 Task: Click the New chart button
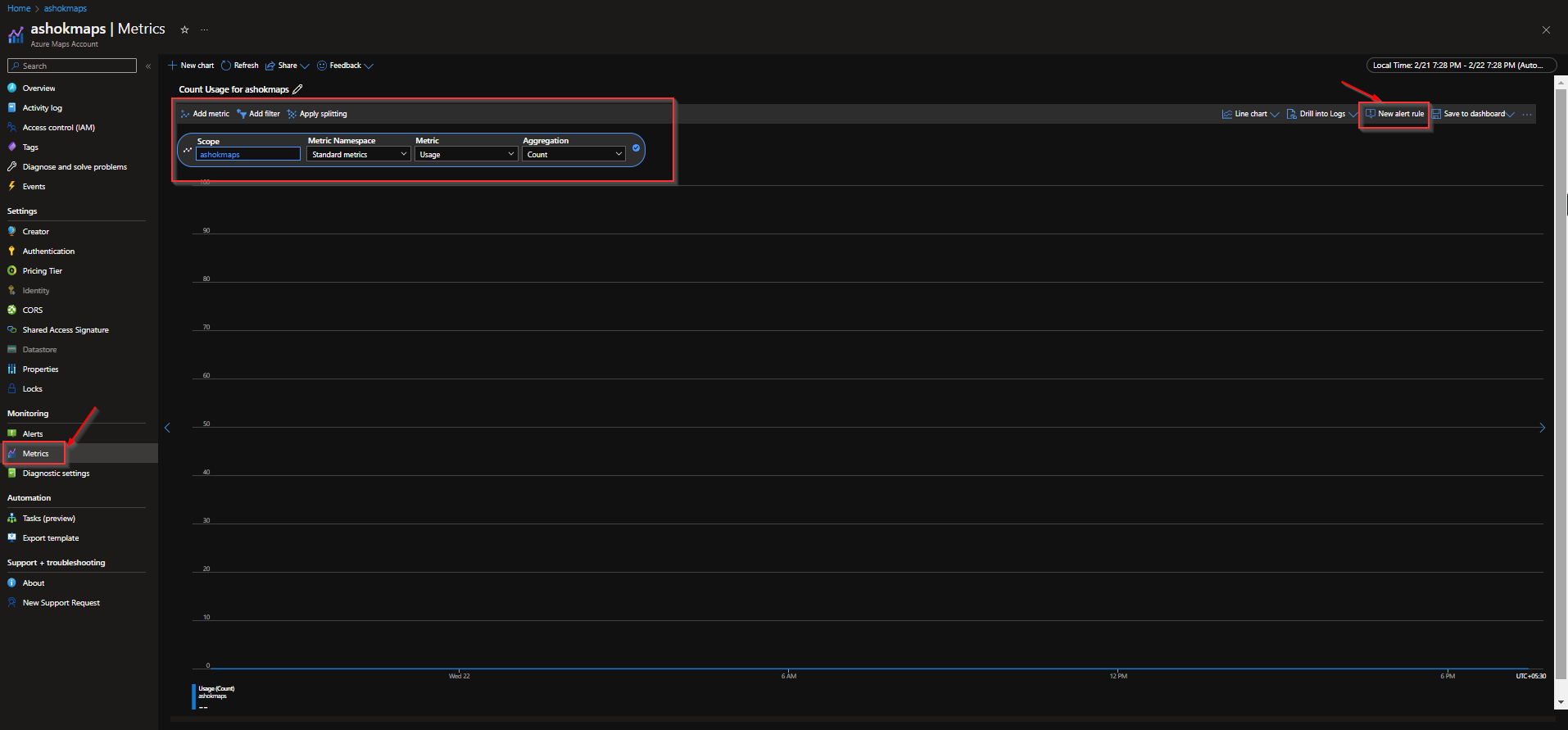[191, 66]
